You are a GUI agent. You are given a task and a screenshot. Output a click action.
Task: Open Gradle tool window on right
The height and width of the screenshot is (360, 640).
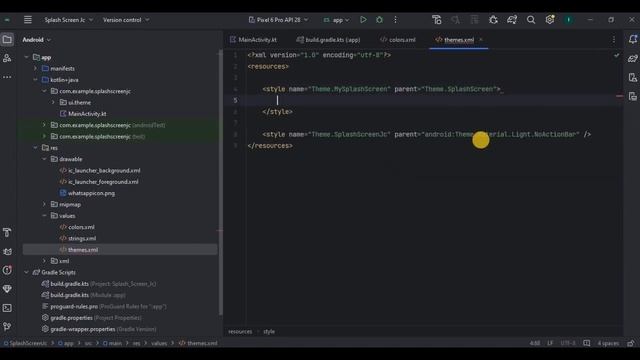(633, 58)
